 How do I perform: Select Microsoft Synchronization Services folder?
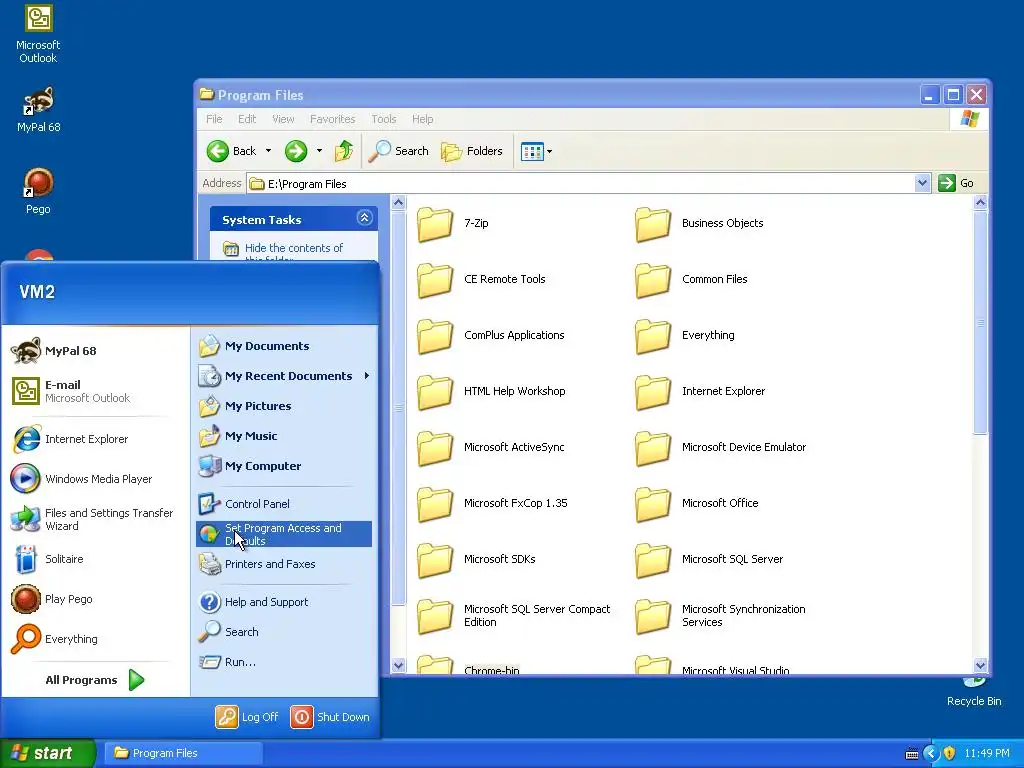(x=720, y=616)
